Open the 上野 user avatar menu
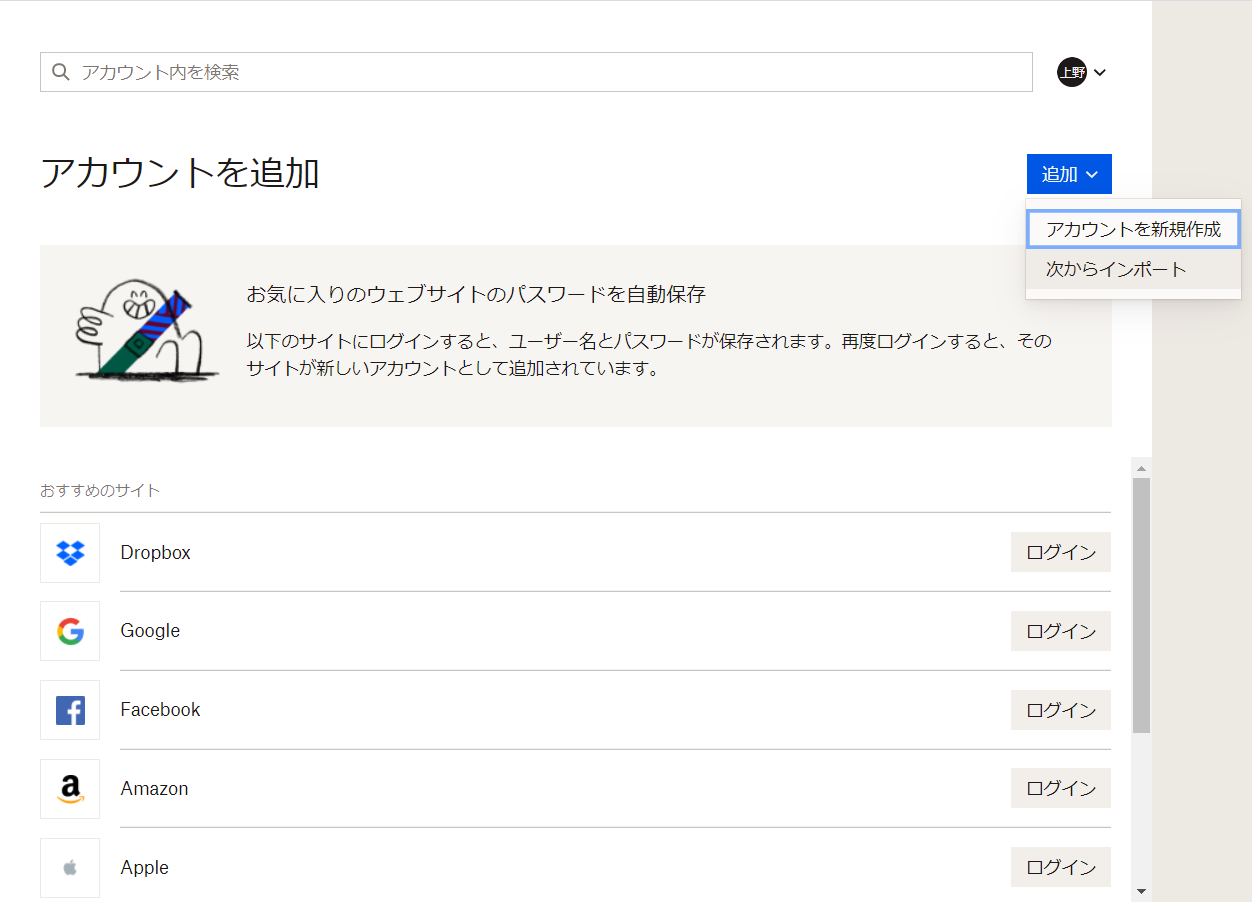Image resolution: width=1252 pixels, height=902 pixels. tap(1072, 72)
